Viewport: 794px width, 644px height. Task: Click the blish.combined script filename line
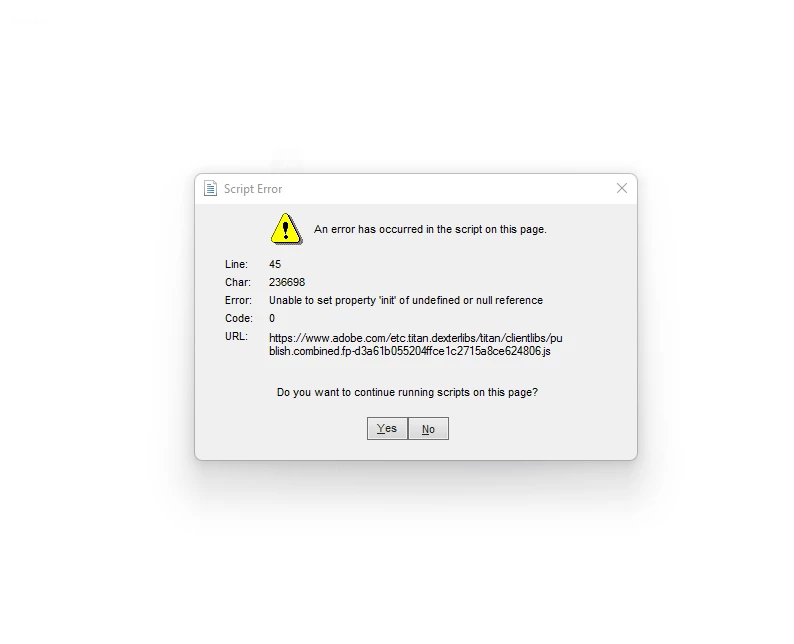410,351
